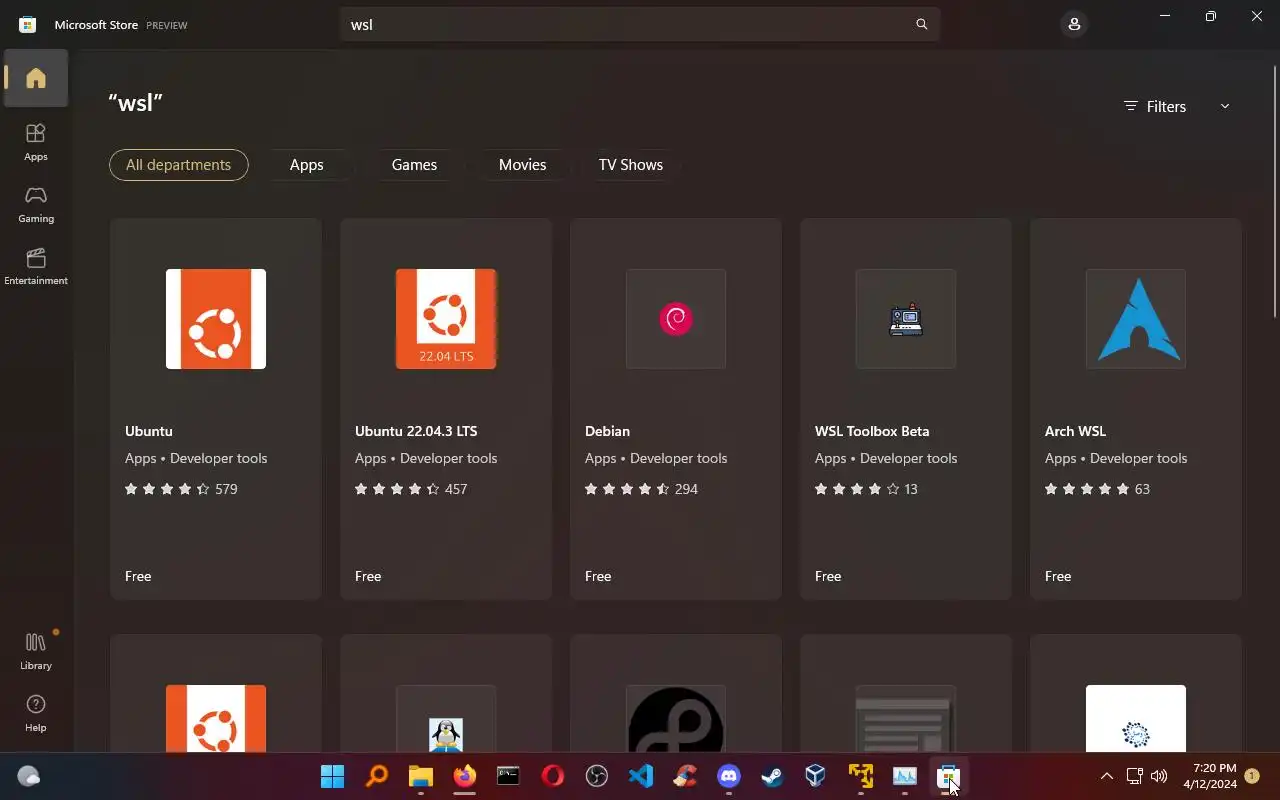The image size is (1280, 800).
Task: Click the 63 rating count on Arch WSL
Action: pyautogui.click(x=1142, y=489)
